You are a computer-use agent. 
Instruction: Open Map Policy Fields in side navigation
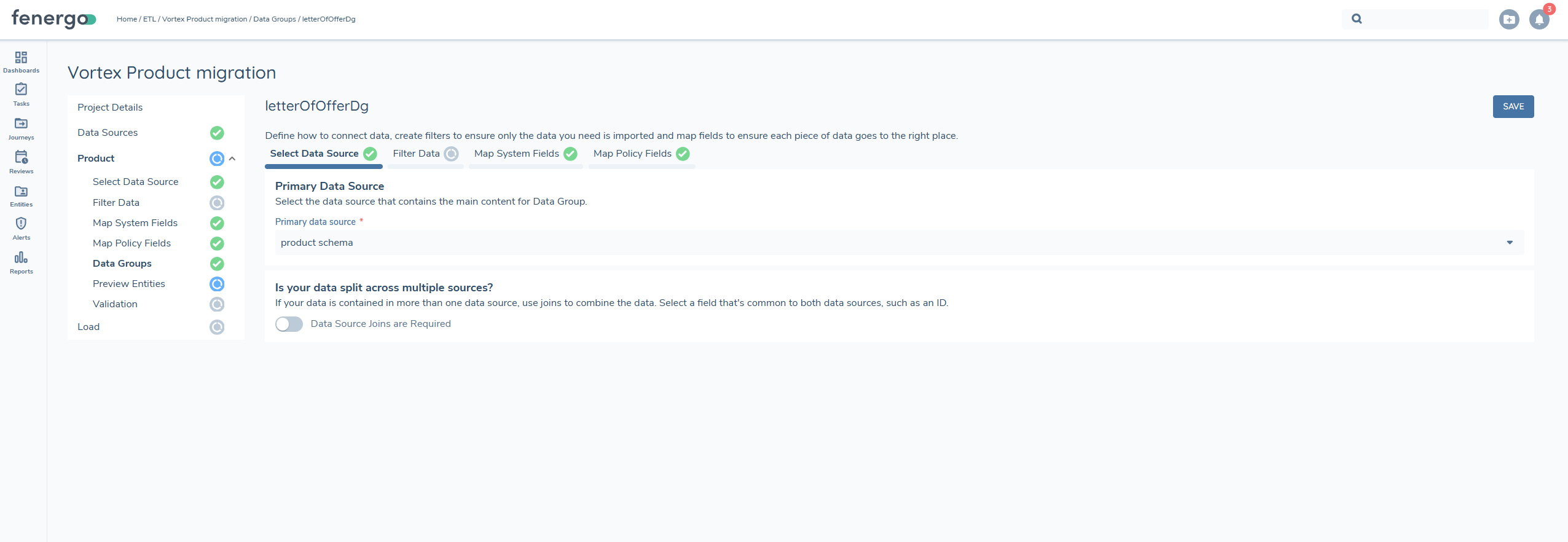(x=132, y=243)
